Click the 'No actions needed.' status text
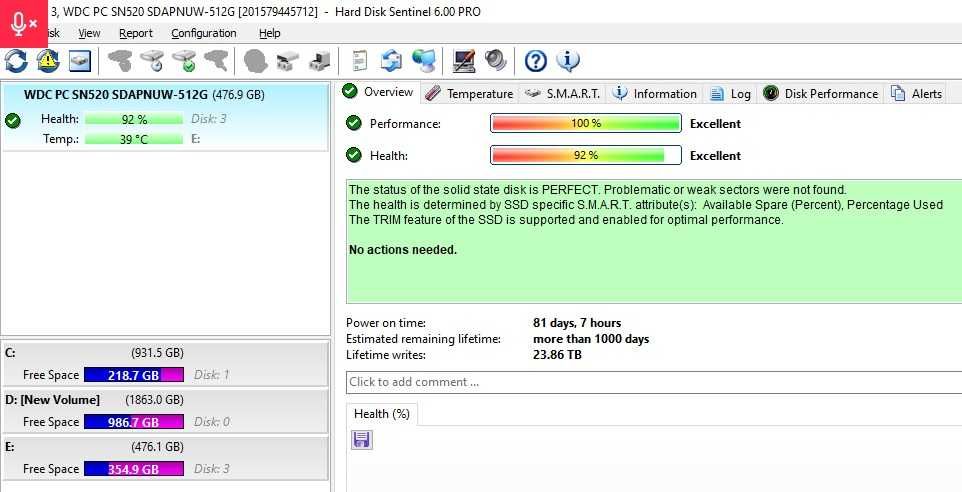The height and width of the screenshot is (492, 962). pyautogui.click(x=403, y=250)
